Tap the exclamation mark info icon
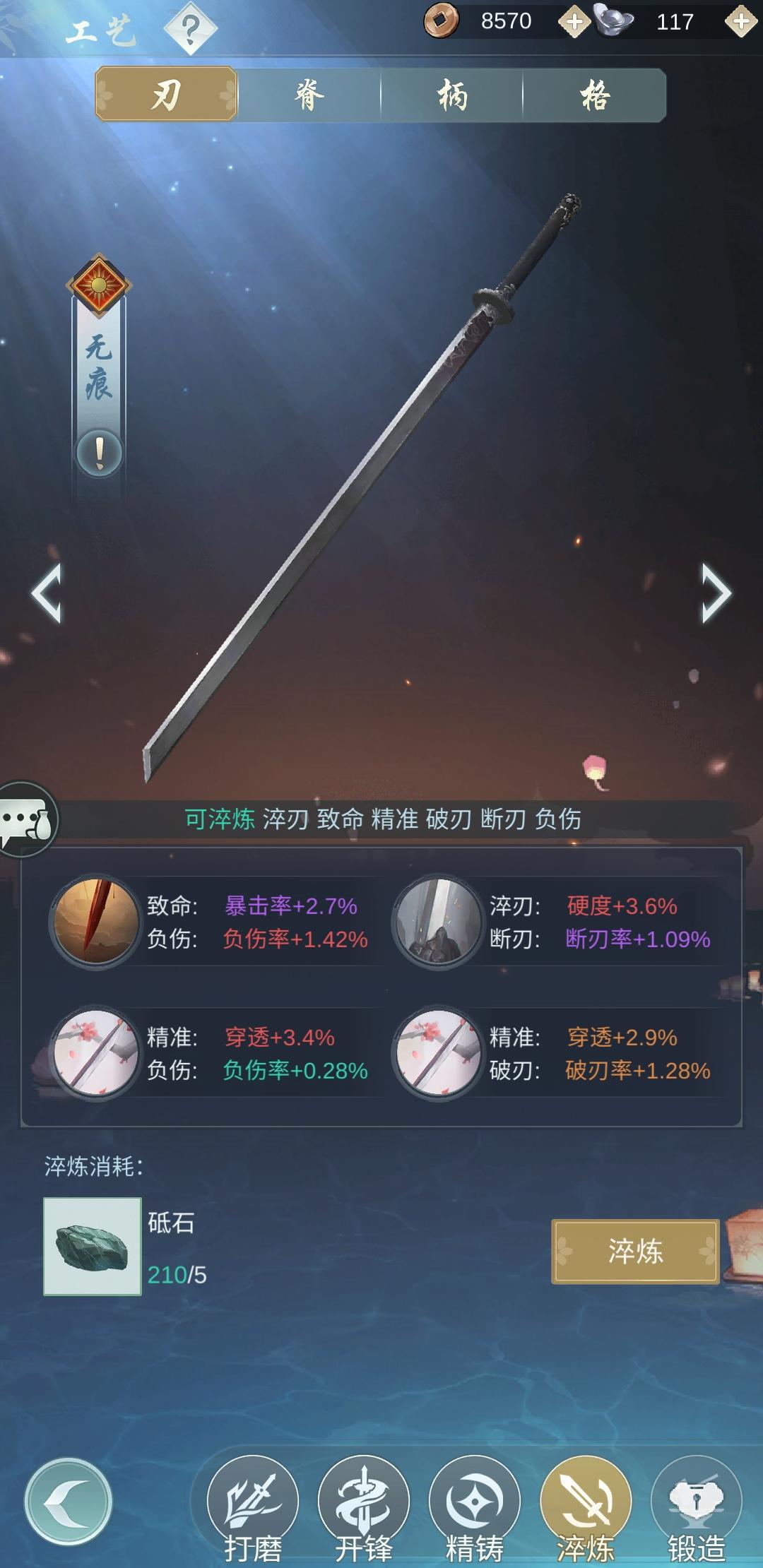This screenshot has height=1568, width=763. point(99,453)
